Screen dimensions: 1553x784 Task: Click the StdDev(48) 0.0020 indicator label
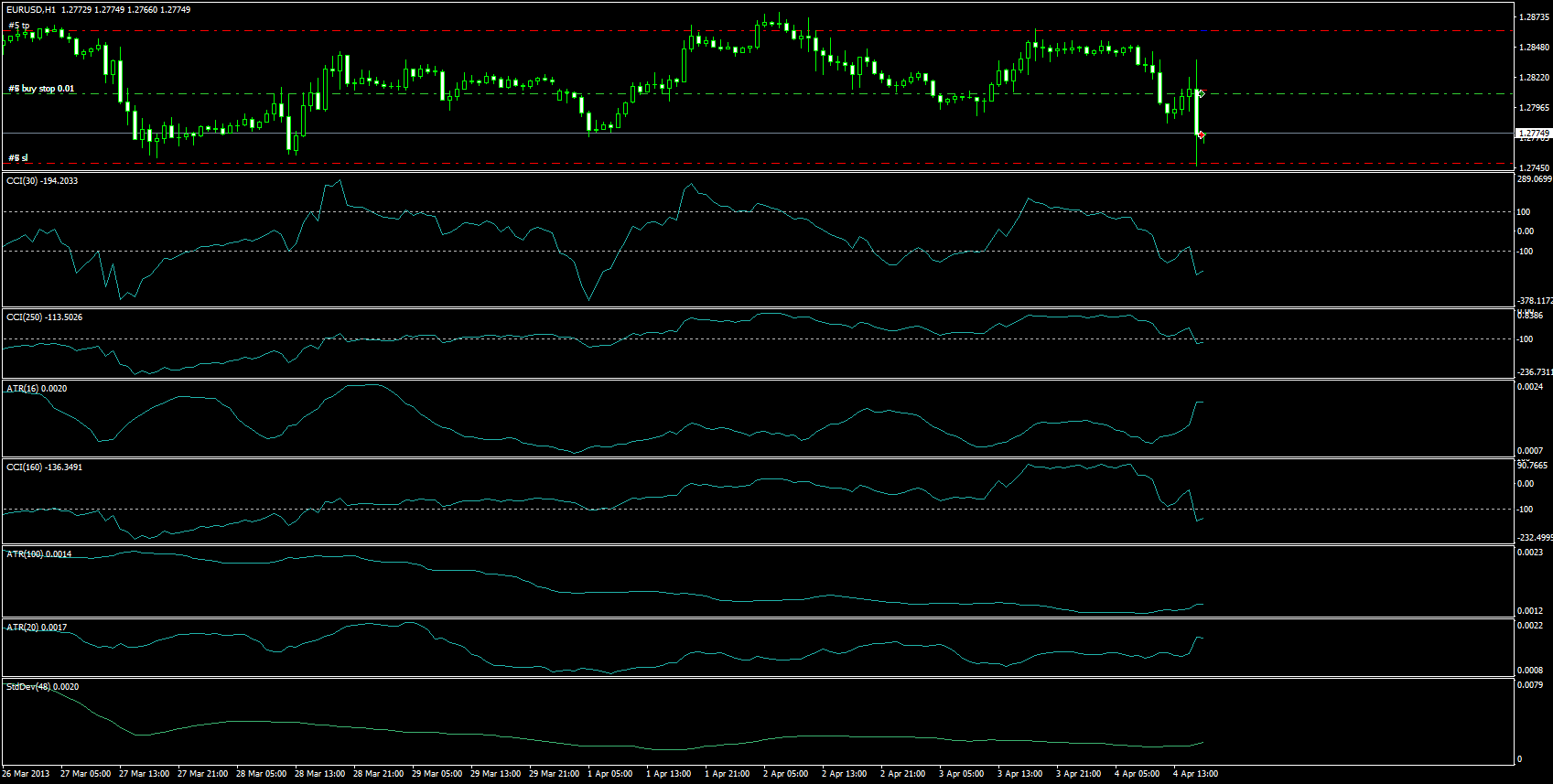pos(43,686)
